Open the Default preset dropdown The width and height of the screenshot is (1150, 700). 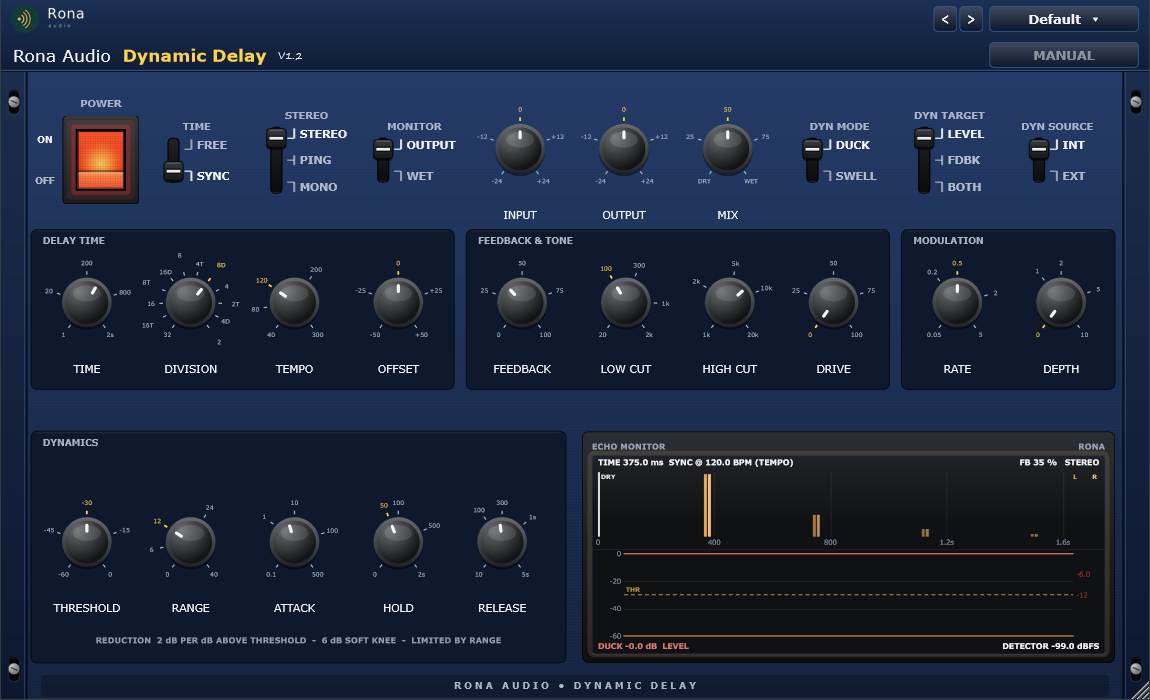[1063, 19]
